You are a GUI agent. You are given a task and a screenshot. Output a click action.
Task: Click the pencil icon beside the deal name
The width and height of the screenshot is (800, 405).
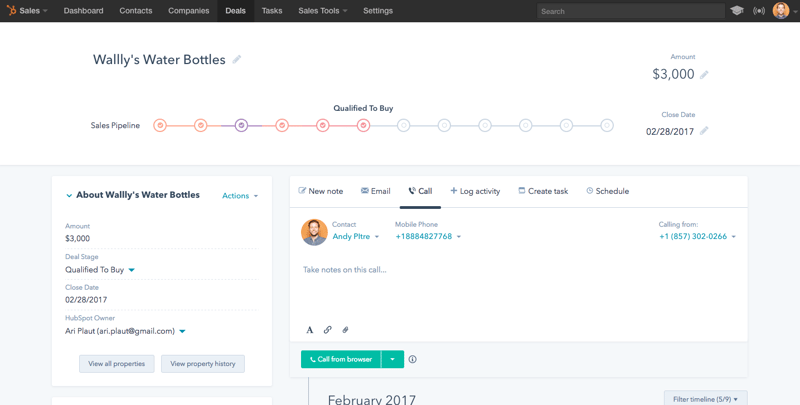[237, 60]
